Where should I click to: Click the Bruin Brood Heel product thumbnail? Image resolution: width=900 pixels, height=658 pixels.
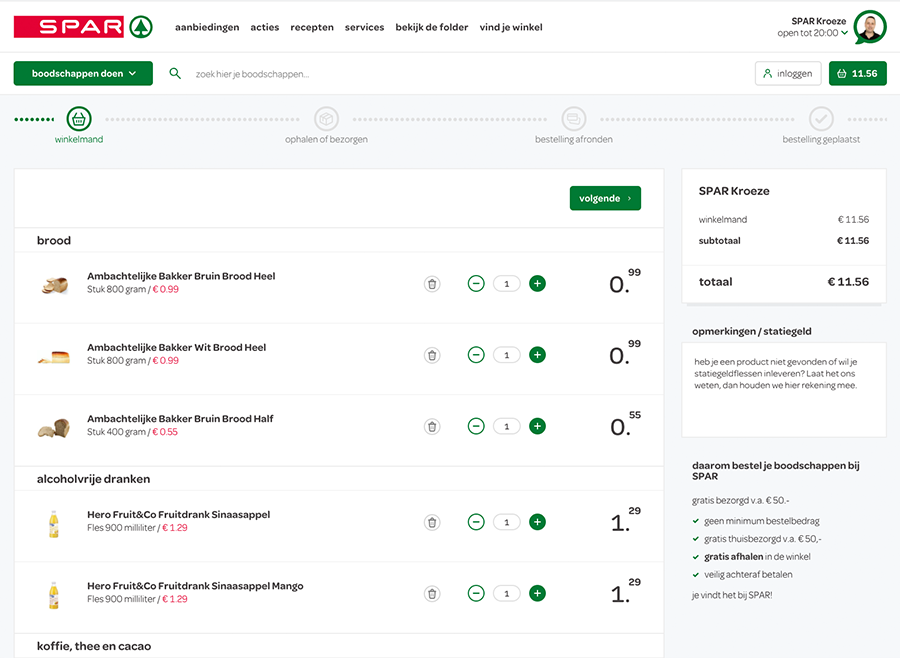(x=54, y=284)
